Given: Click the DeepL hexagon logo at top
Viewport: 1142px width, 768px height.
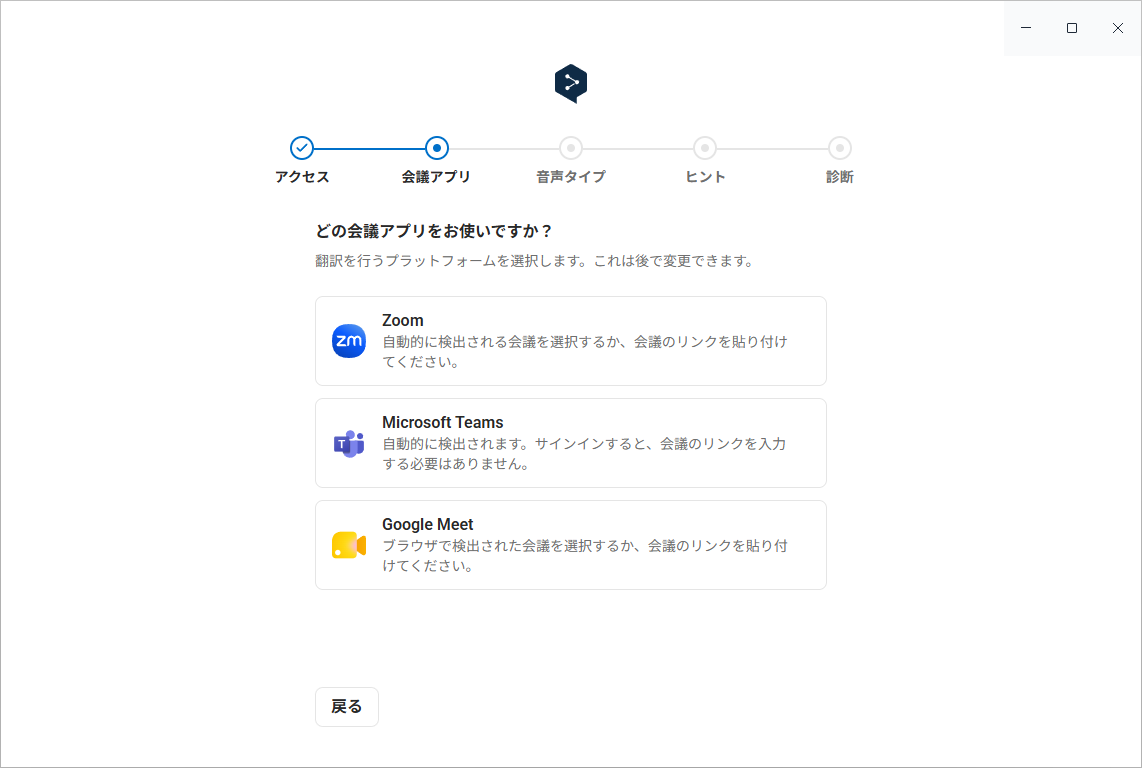Looking at the screenshot, I should 571,84.
